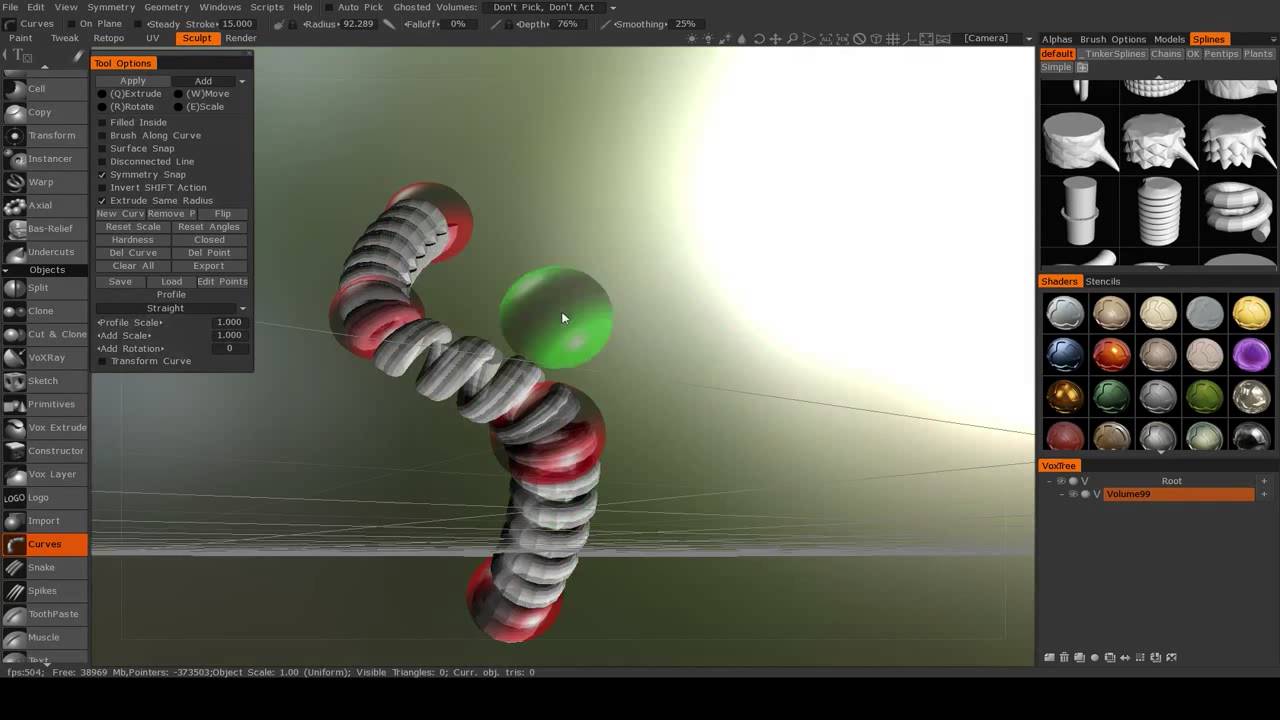
Task: Select the Cell tool icon
Action: (14, 88)
